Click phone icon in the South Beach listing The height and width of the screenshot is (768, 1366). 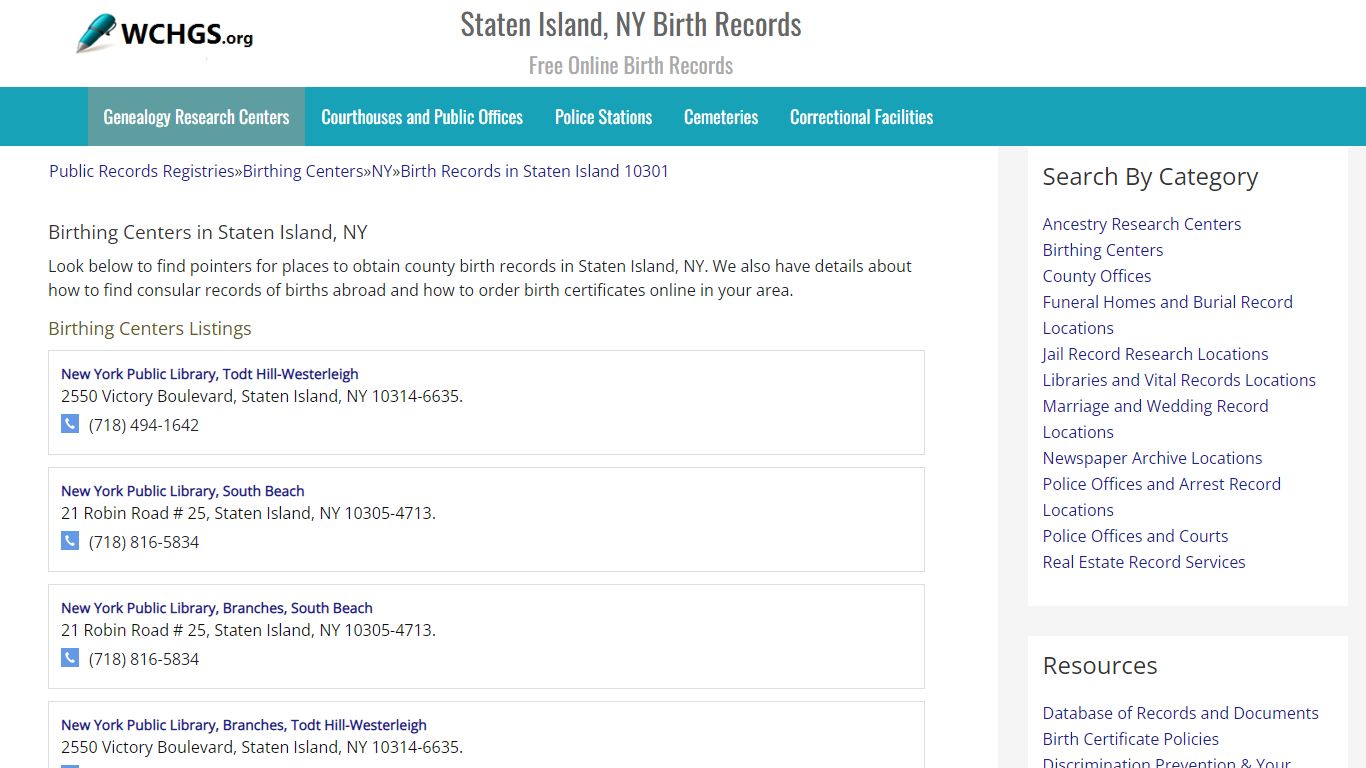[70, 541]
